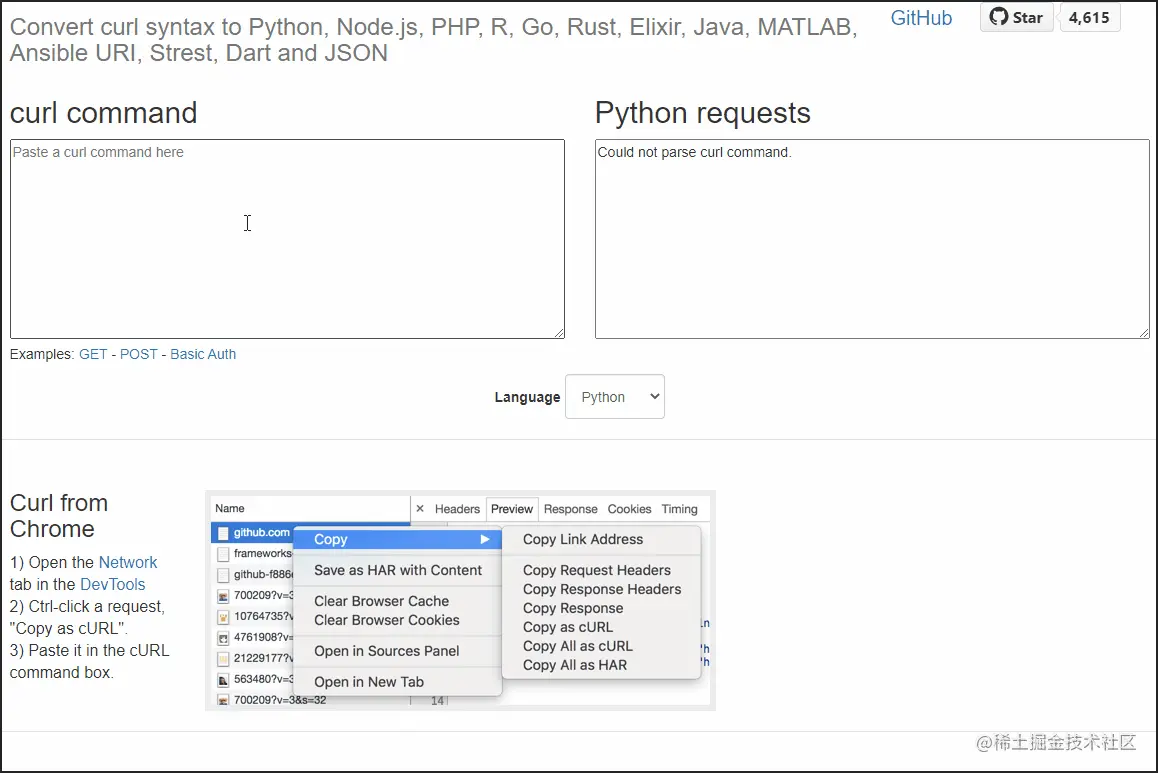Click the "curl command" heading
This screenshot has width=1158, height=773.
pos(103,113)
